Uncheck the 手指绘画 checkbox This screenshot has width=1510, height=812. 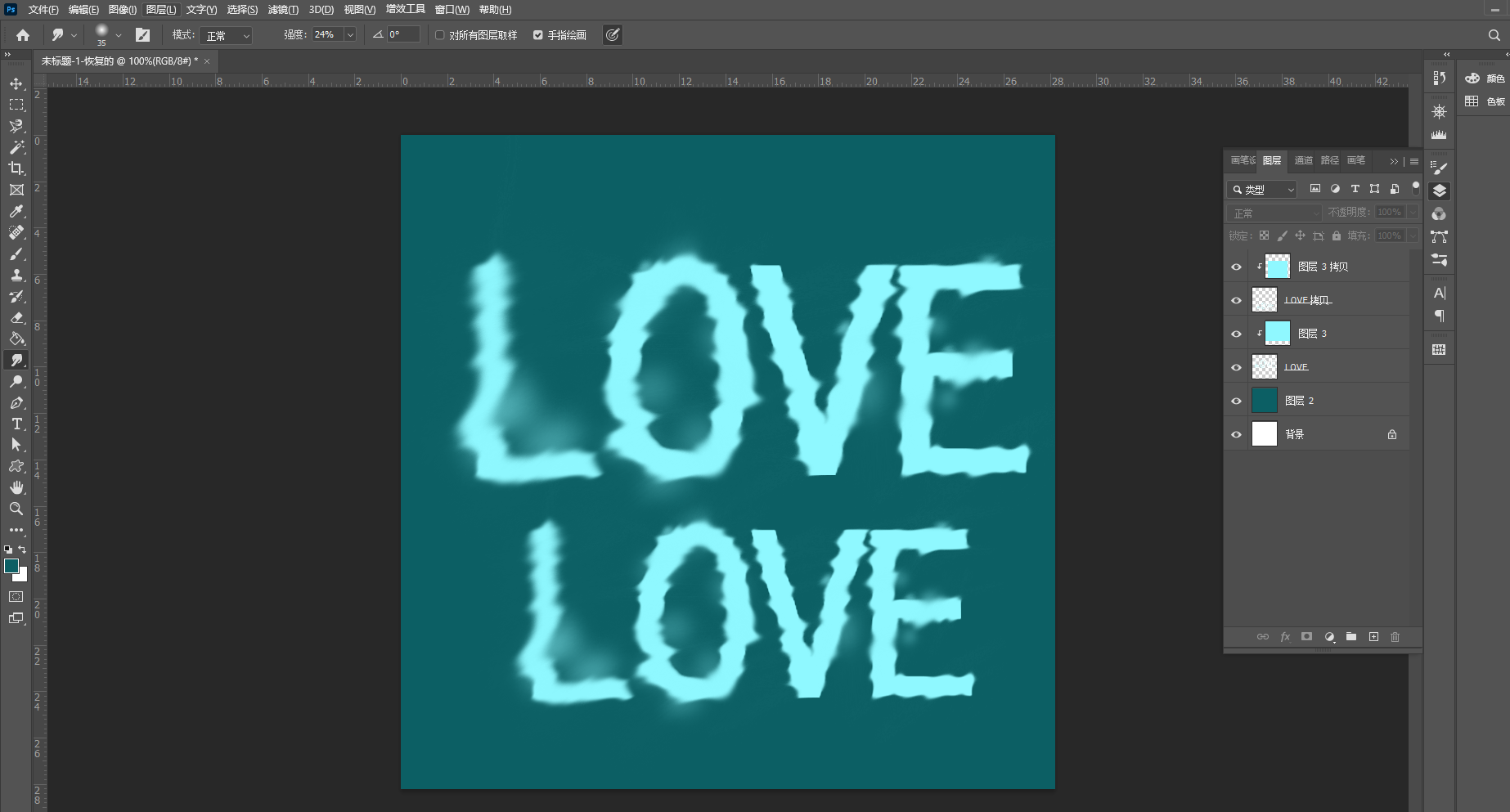(538, 35)
